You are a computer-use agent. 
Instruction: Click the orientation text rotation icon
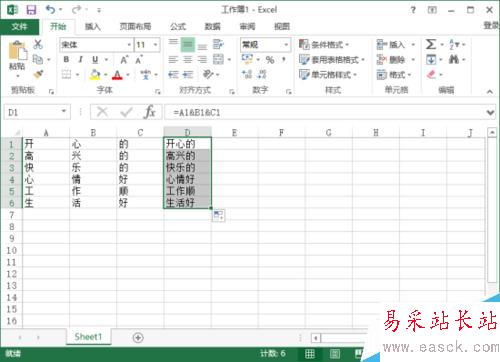click(208, 74)
